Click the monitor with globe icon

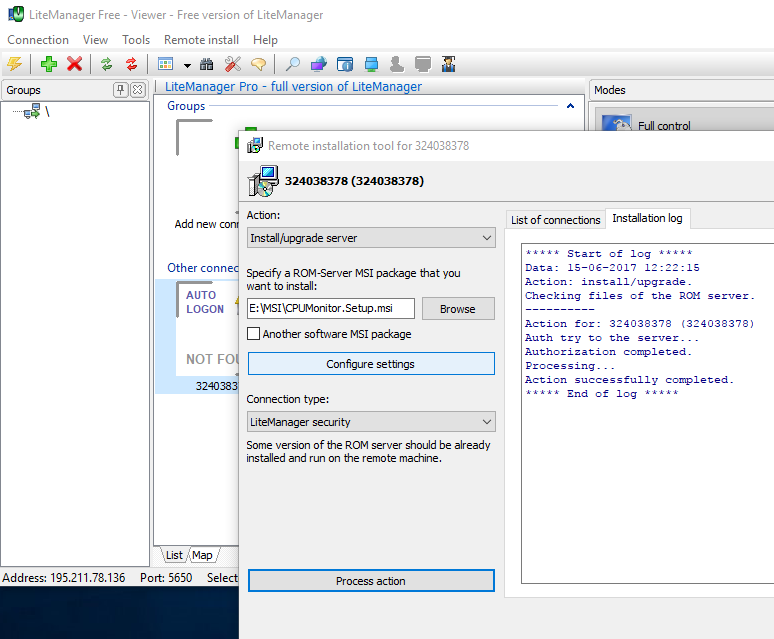[x=319, y=64]
